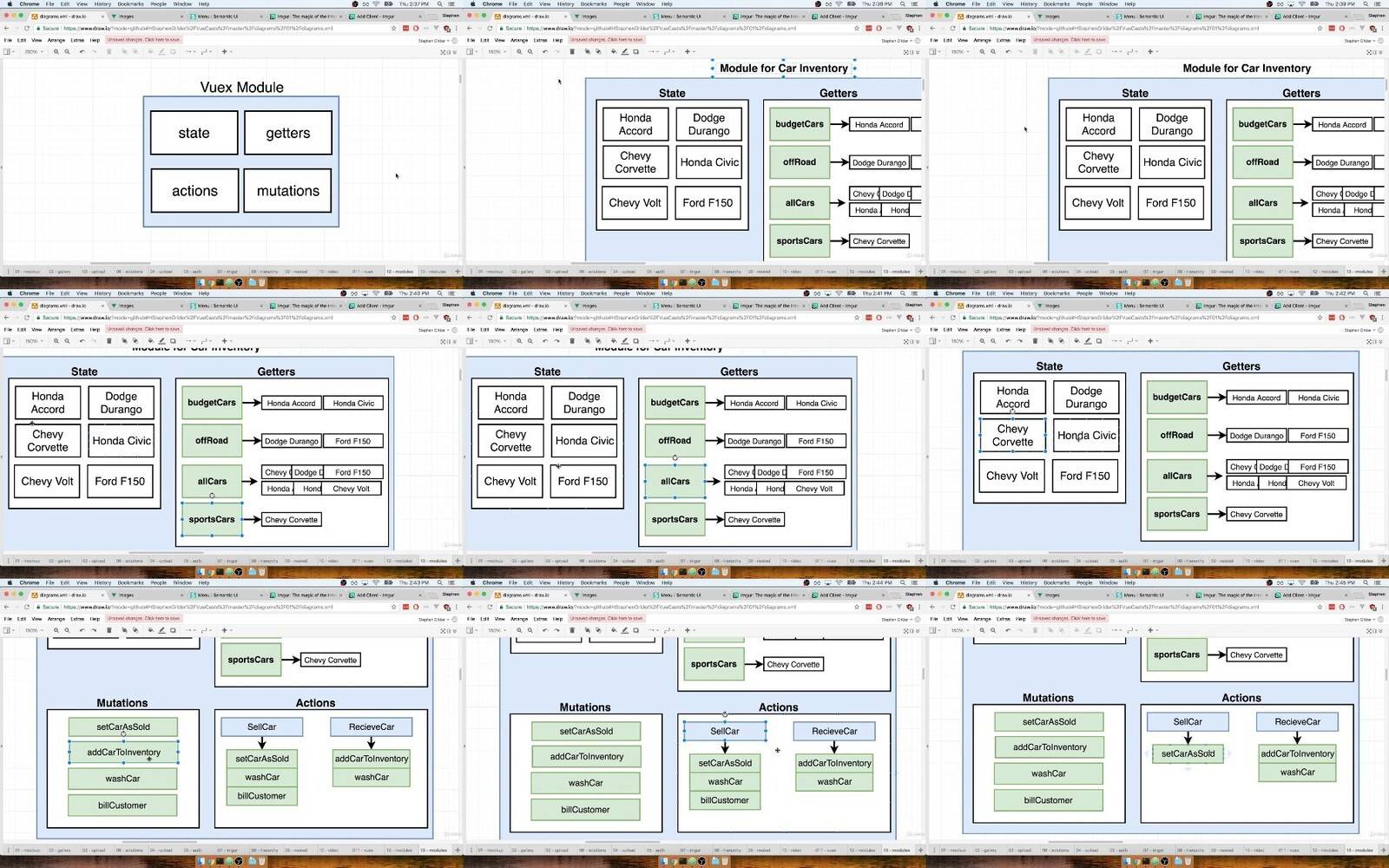Viewport: 1389px width, 868px height.
Task: Click Unsaved changes save banner in 2:37 PM screenshot
Action: click(x=143, y=40)
